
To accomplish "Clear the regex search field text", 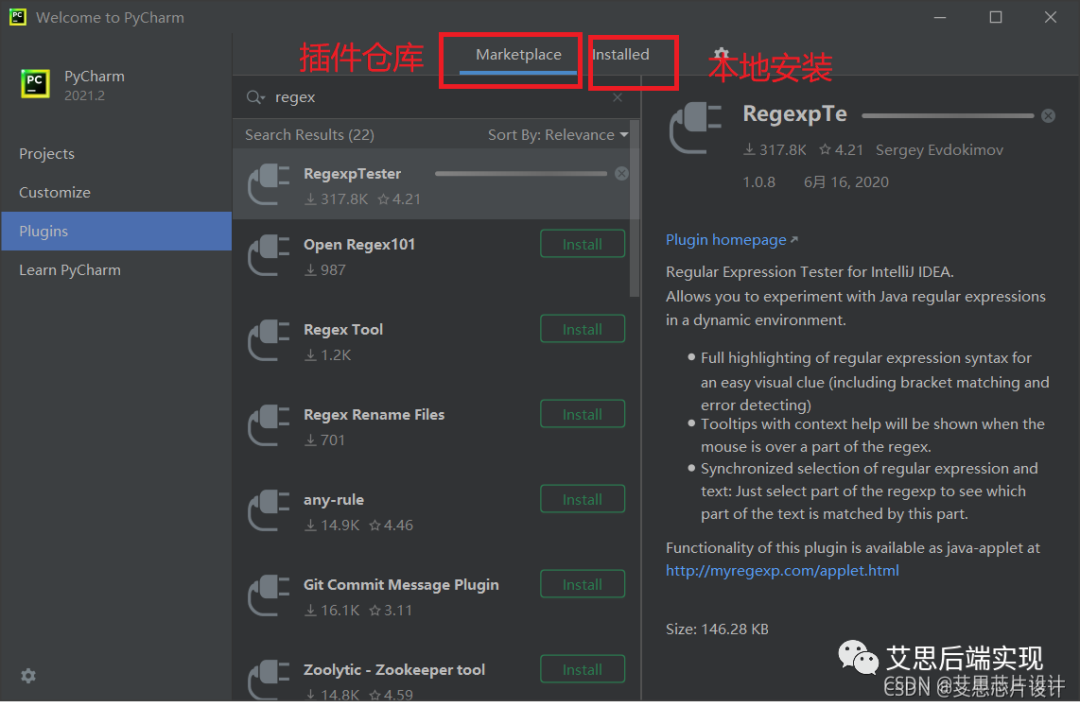I will (617, 97).
